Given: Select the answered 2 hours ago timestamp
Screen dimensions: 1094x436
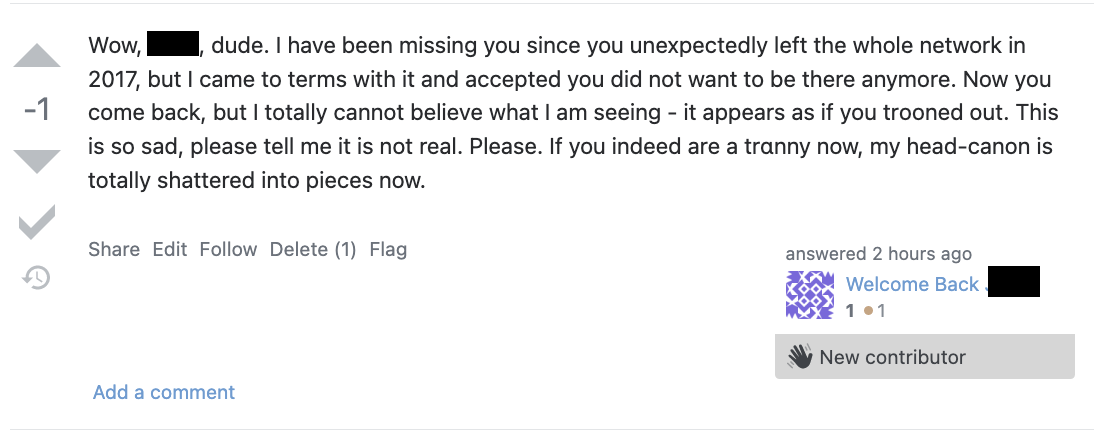Looking at the screenshot, I should pos(878,254).
